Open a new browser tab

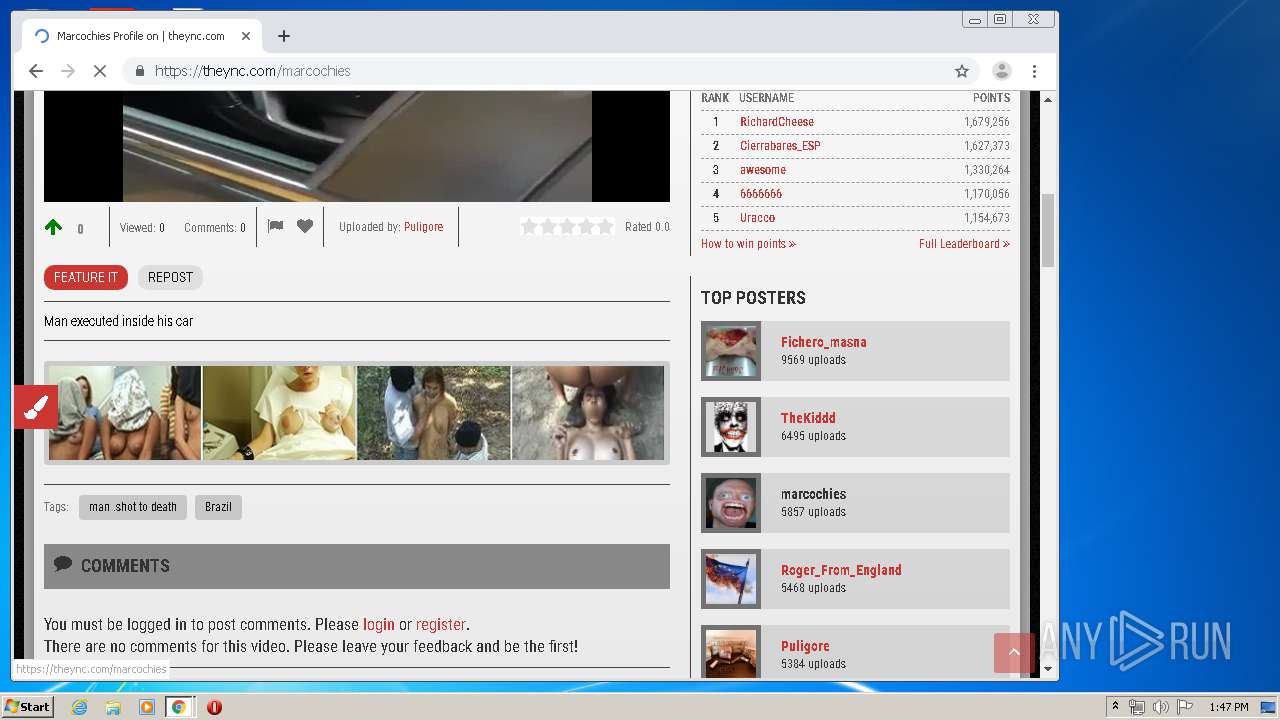(x=284, y=36)
